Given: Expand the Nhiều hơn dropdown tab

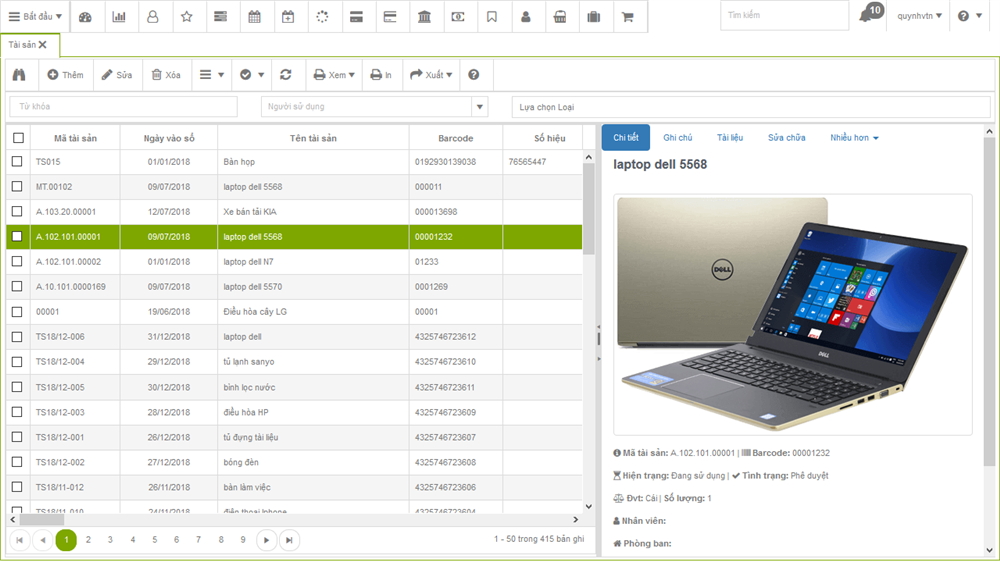Looking at the screenshot, I should click(x=854, y=138).
